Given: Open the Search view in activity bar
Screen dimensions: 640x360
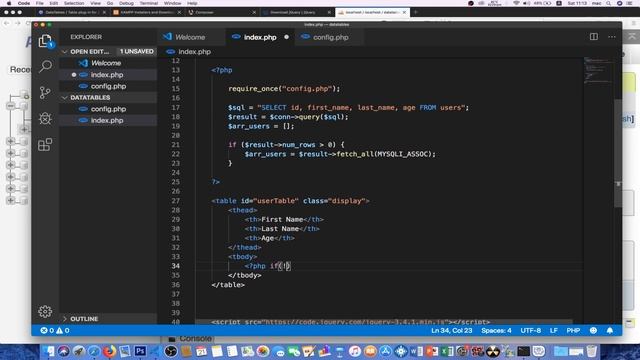Looking at the screenshot, I should 45,66.
